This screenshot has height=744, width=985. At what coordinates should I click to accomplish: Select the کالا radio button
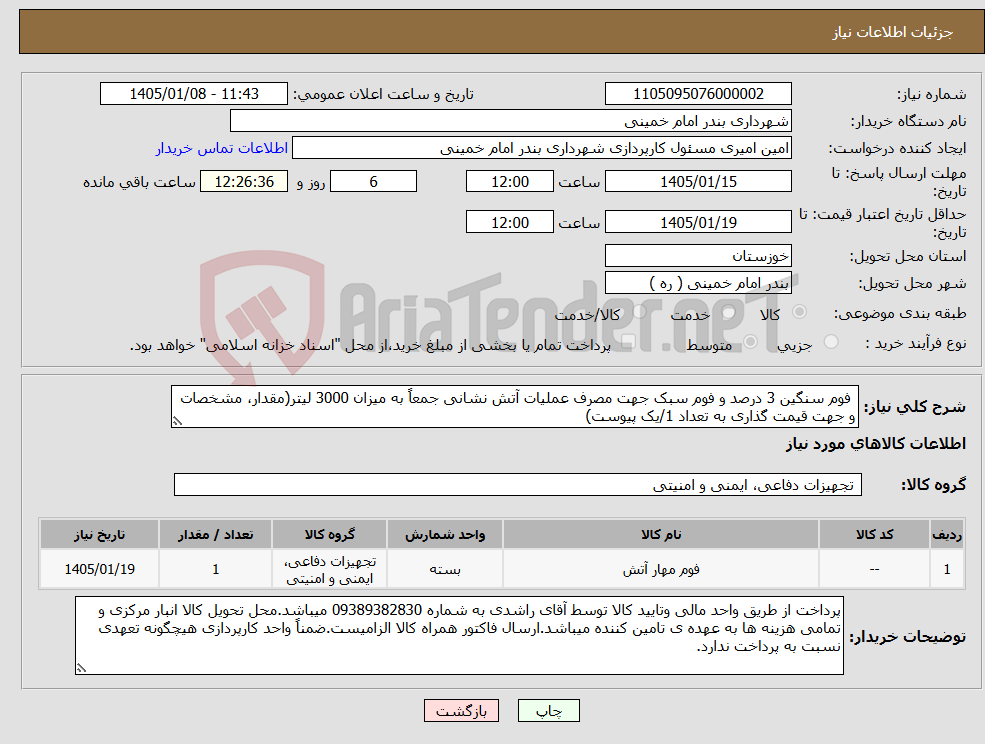[x=799, y=312]
